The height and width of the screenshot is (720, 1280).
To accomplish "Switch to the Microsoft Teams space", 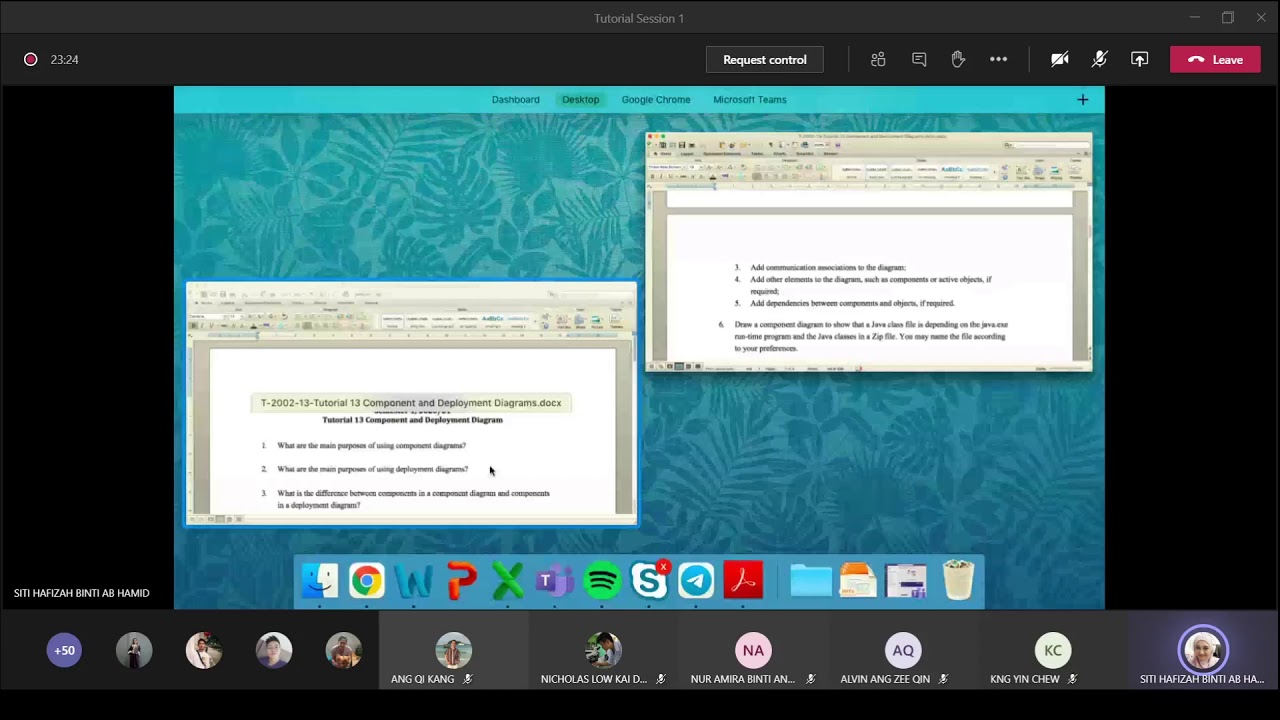I will [750, 100].
